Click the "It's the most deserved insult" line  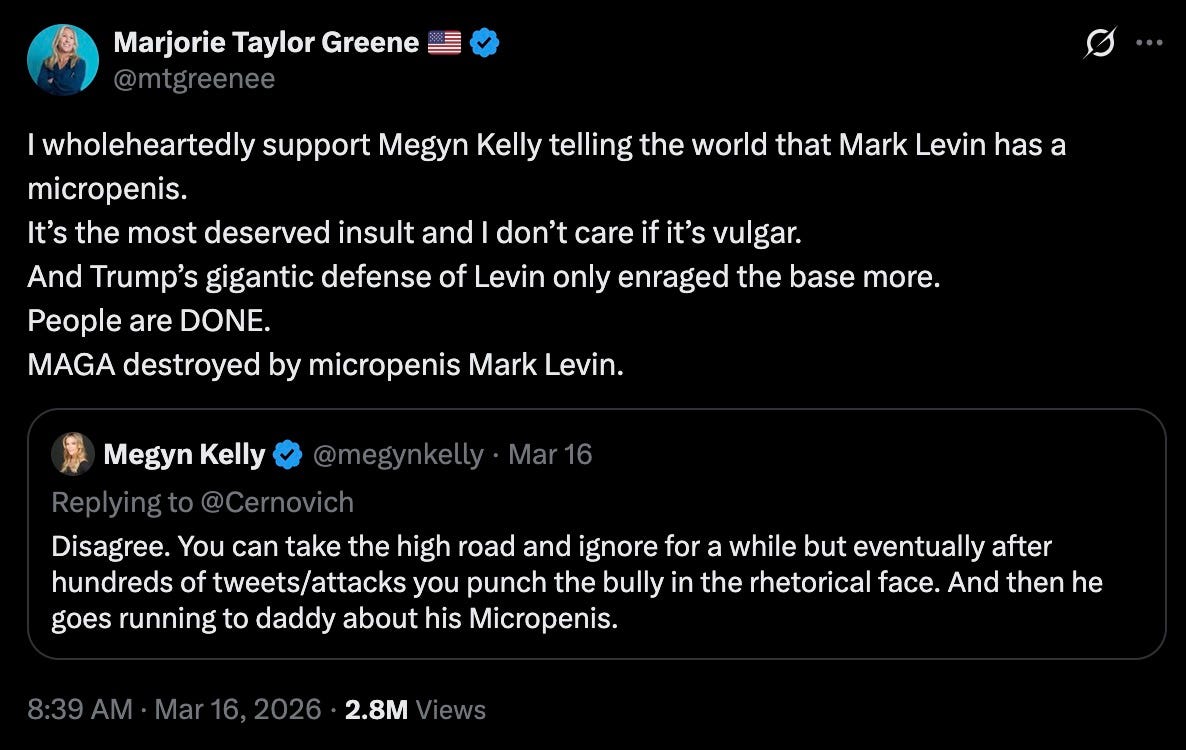(x=415, y=233)
